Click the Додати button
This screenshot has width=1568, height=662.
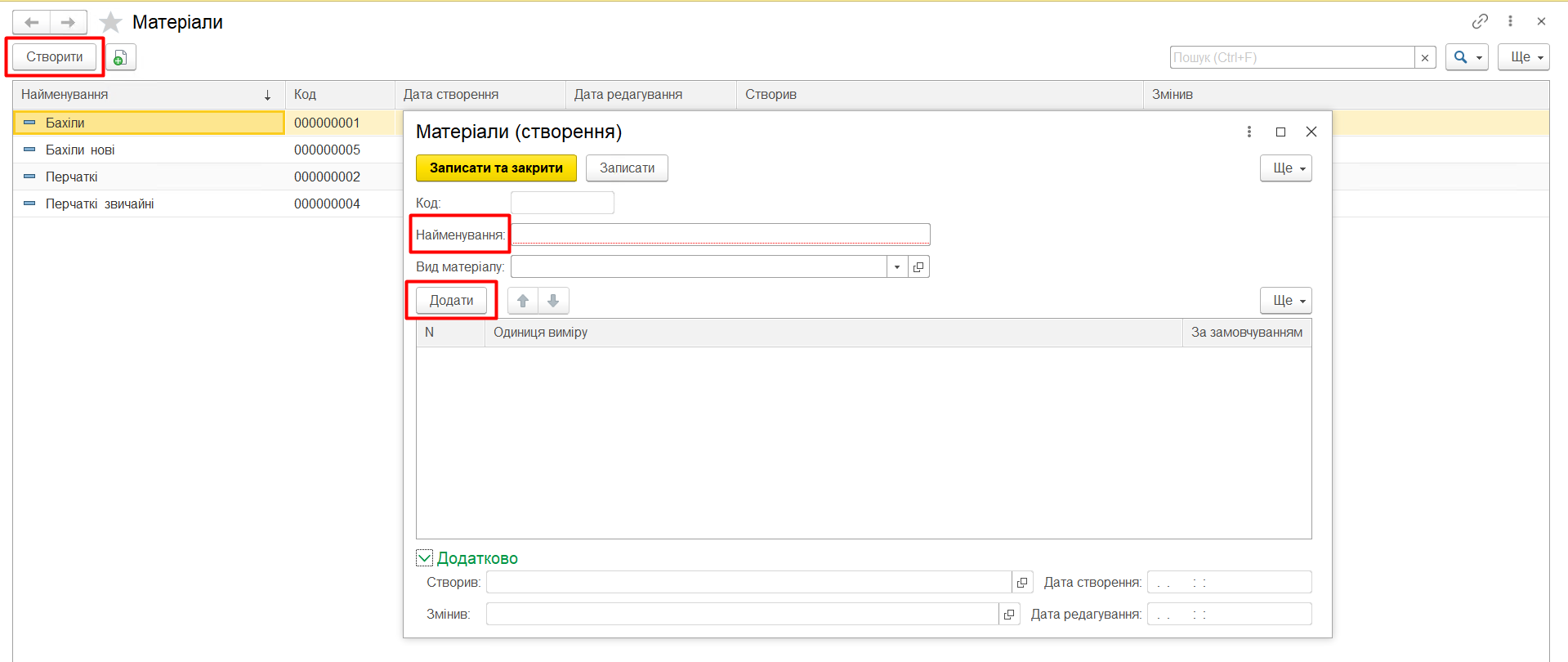click(451, 301)
